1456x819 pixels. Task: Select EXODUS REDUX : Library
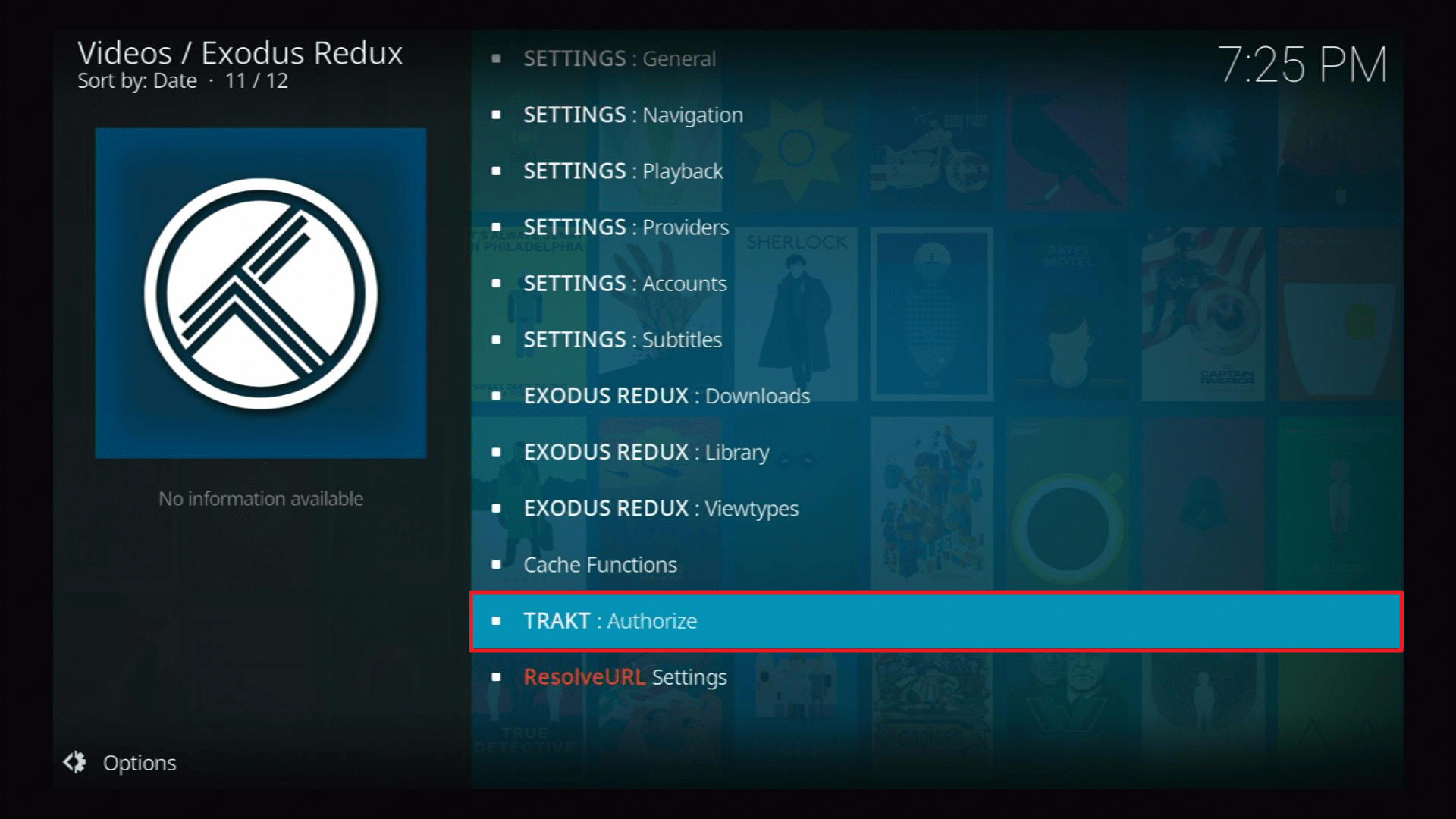coord(646,452)
